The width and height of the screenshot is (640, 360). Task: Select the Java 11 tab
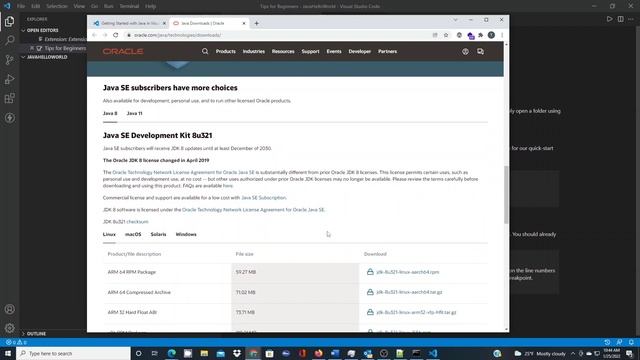point(134,113)
